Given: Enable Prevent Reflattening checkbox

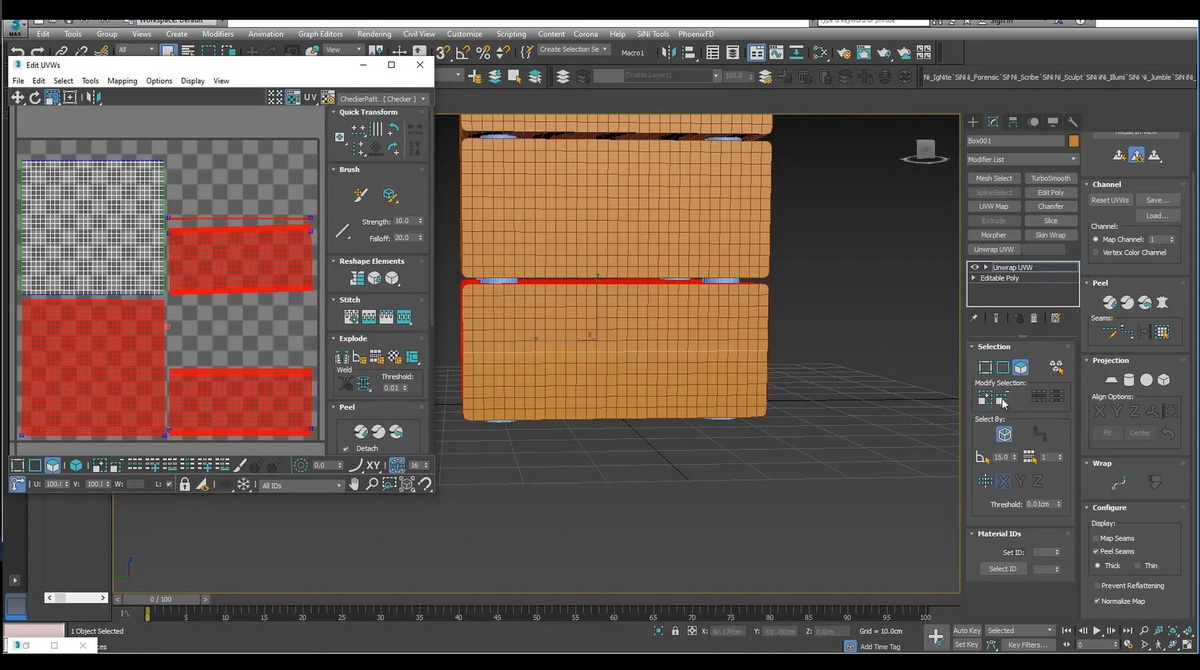Looking at the screenshot, I should pyautogui.click(x=1097, y=585).
